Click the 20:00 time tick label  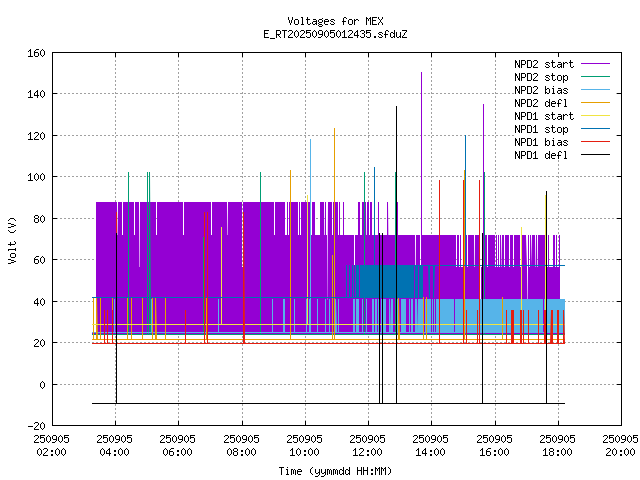point(621,451)
